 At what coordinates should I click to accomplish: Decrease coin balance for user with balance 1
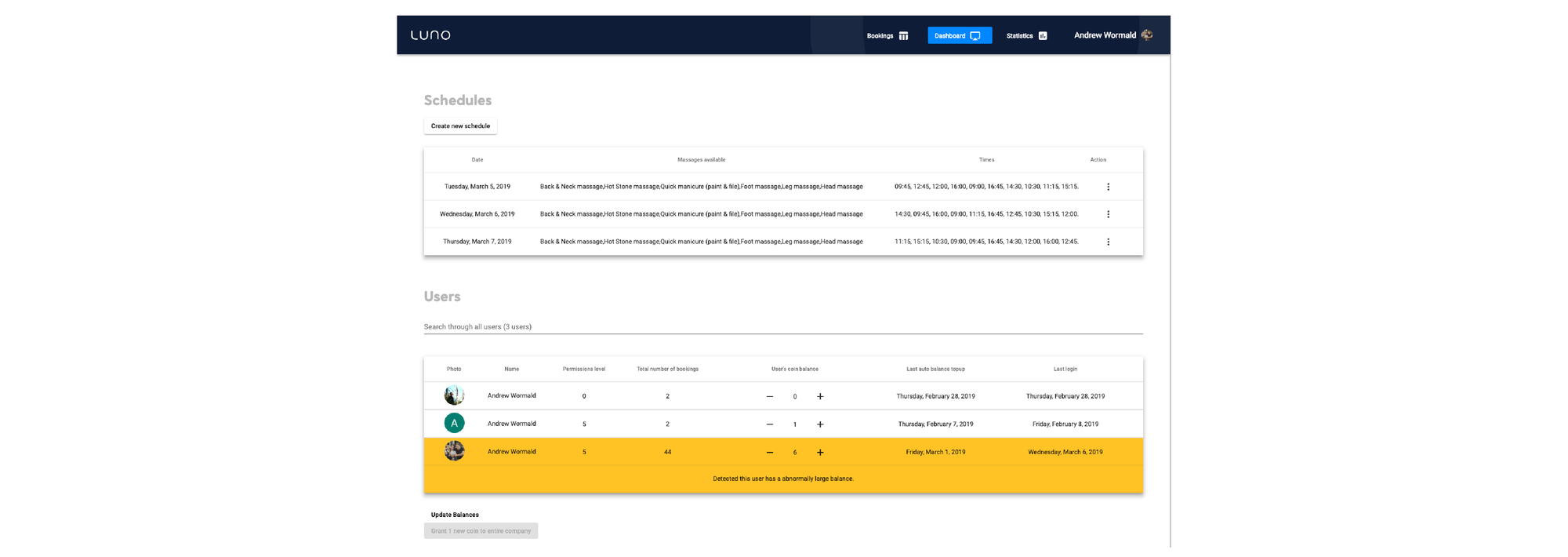click(x=770, y=424)
